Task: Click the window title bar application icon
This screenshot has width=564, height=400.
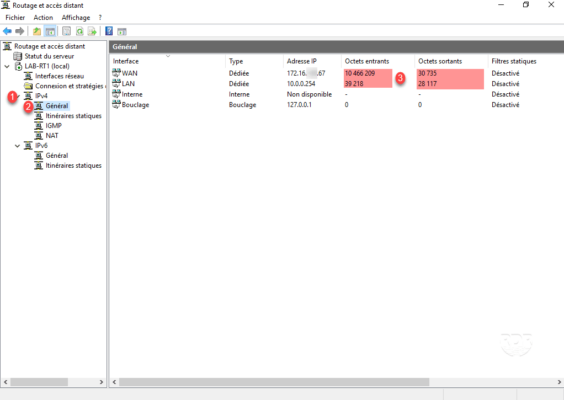Action: pyautogui.click(x=6, y=5)
